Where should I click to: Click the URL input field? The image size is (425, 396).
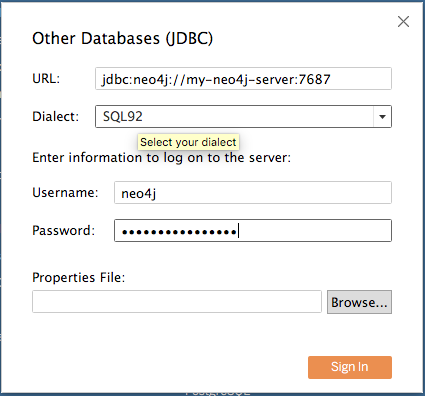coord(243,79)
